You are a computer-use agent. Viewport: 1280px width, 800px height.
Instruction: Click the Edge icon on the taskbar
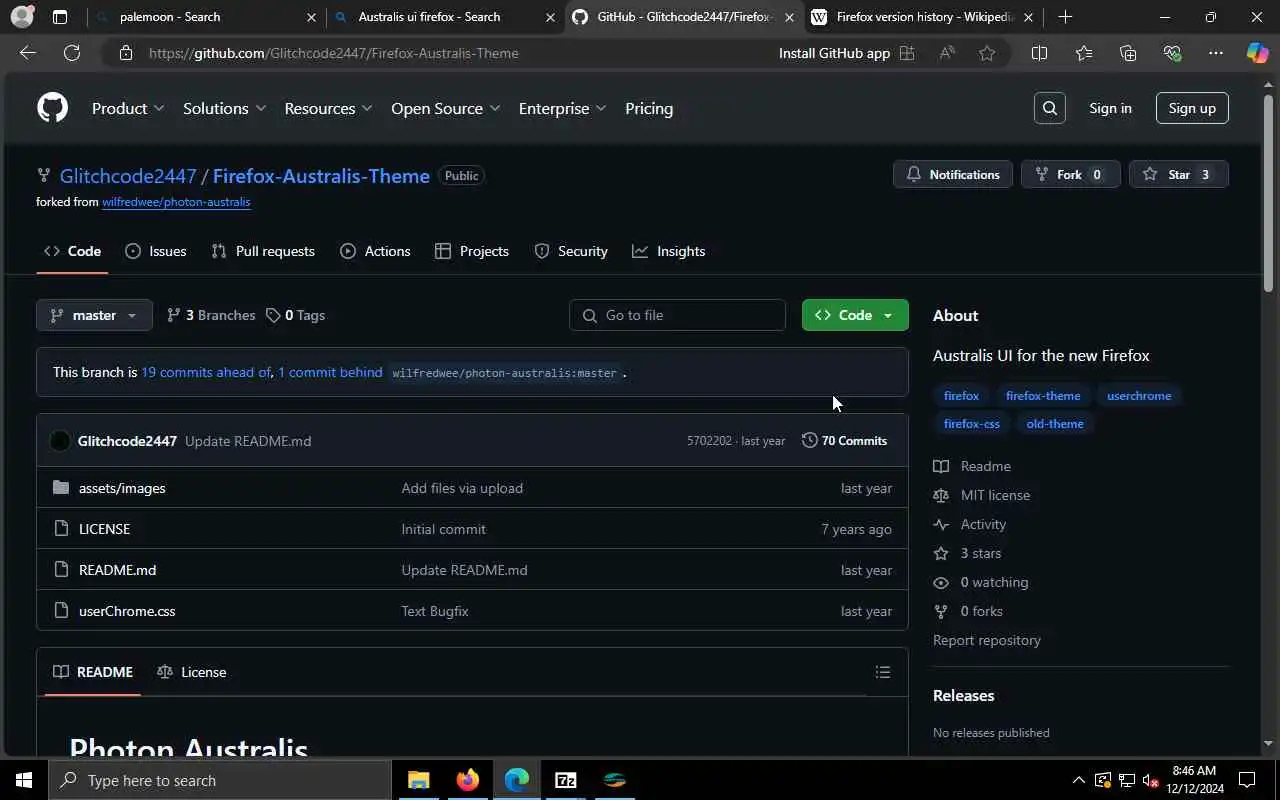(516, 780)
